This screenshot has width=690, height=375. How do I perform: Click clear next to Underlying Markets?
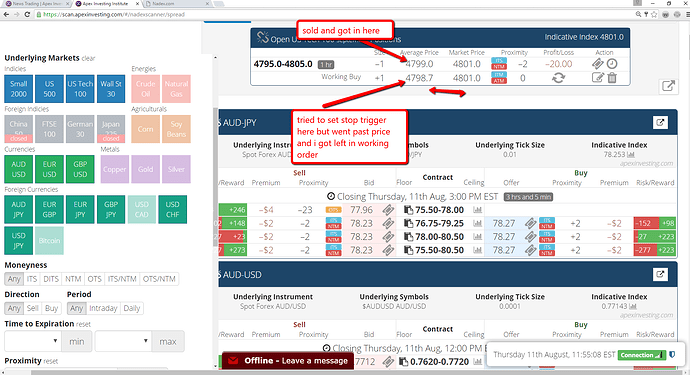[88, 59]
